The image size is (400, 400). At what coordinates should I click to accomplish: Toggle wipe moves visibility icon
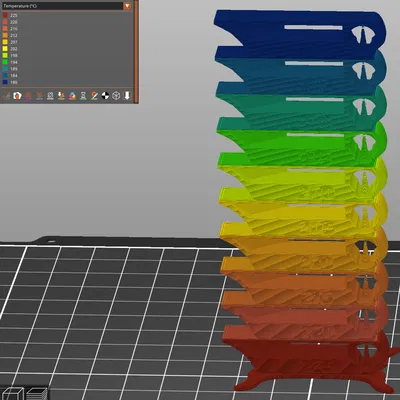pos(17,96)
